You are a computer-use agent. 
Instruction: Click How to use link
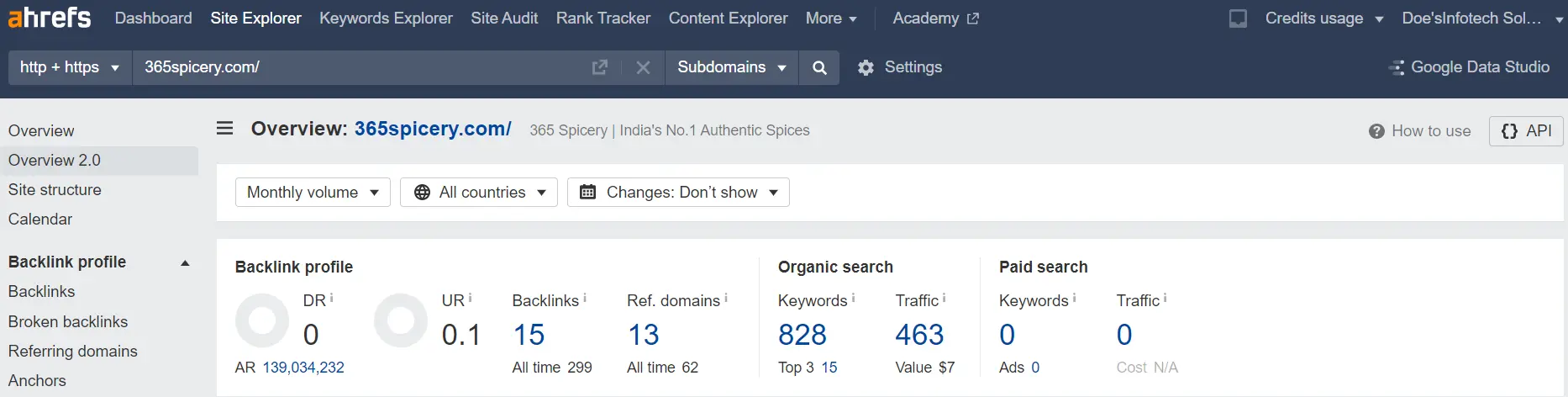pyautogui.click(x=1431, y=131)
